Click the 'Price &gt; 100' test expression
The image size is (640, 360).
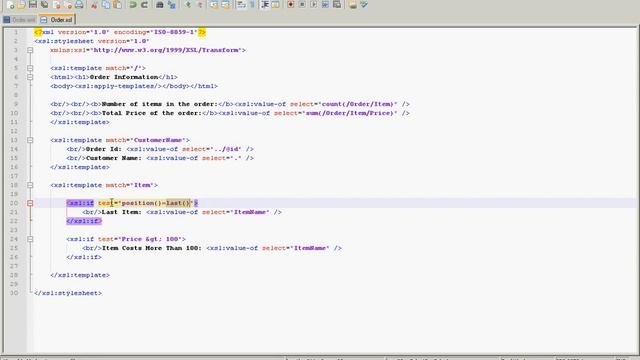[x=152, y=239]
